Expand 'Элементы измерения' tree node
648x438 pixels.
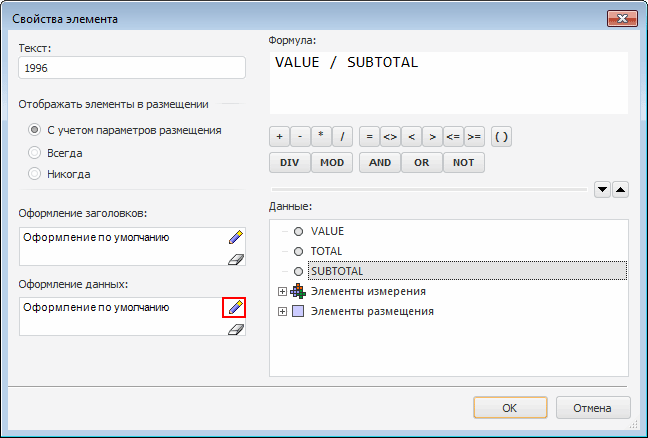point(283,291)
